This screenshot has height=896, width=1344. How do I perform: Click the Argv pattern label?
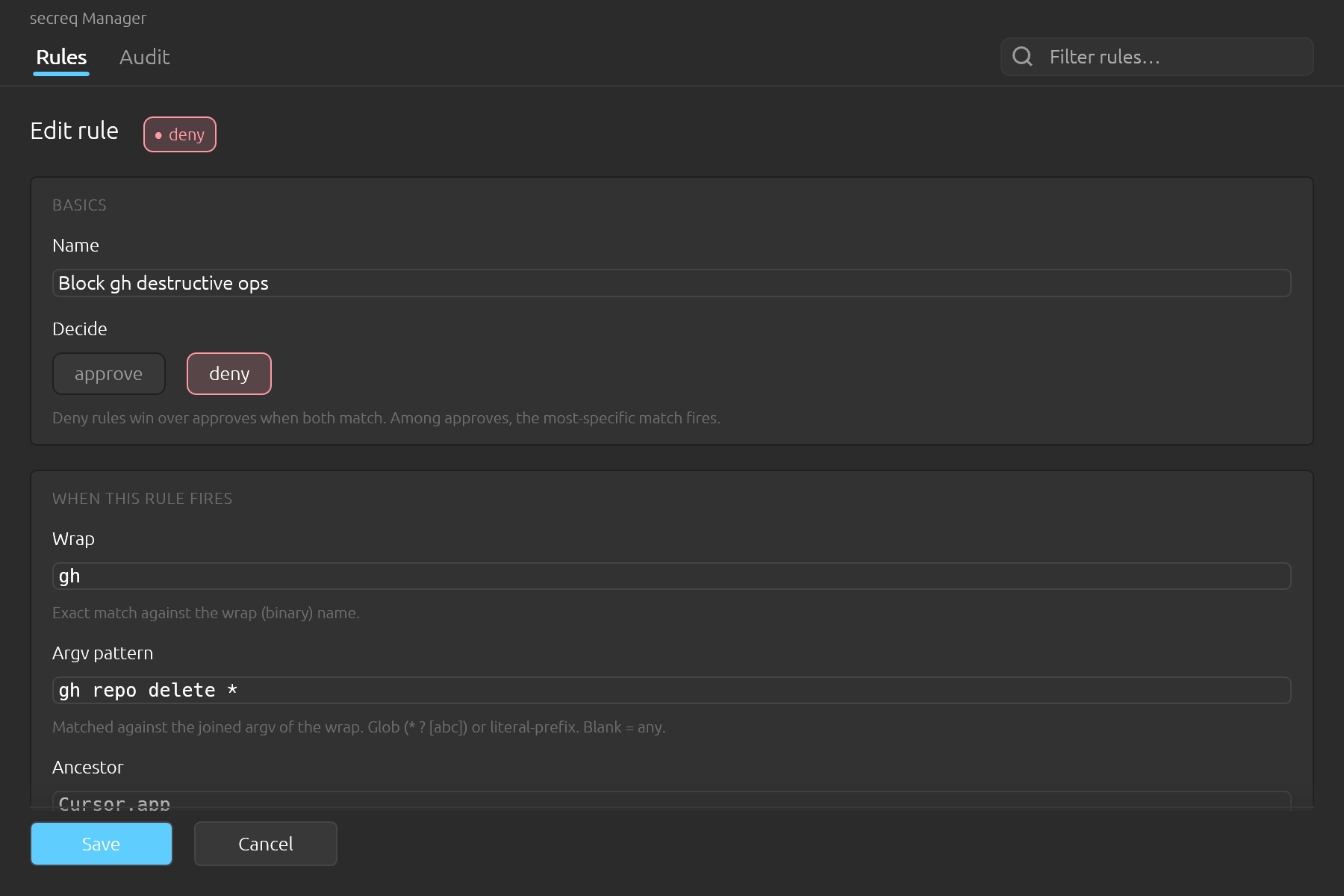[102, 653]
